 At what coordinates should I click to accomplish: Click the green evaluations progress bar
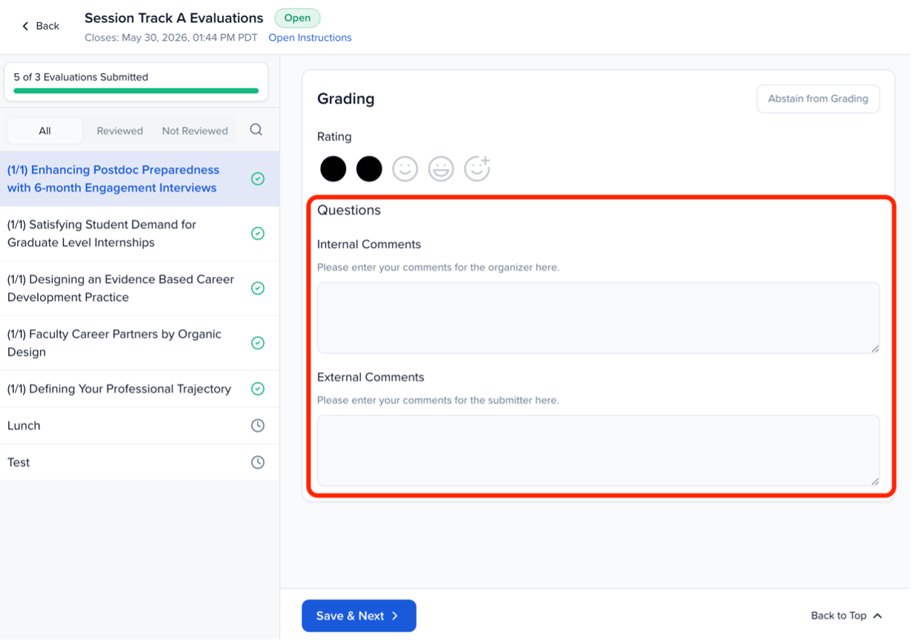pos(136,91)
